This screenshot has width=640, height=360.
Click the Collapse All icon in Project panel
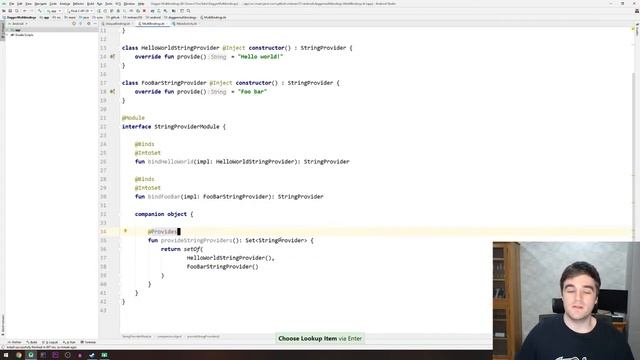point(80,24)
